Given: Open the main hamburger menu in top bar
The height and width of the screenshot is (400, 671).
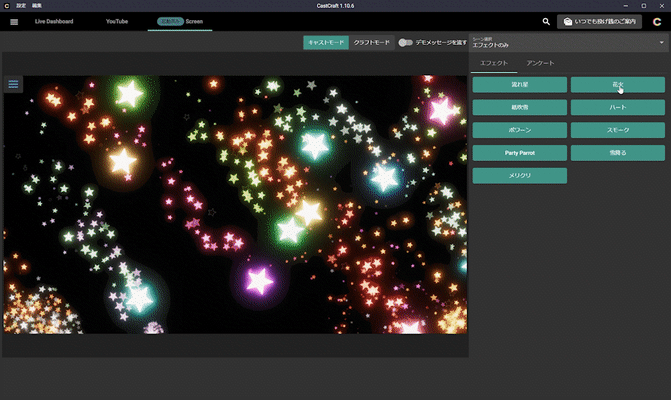Looking at the screenshot, I should pyautogui.click(x=14, y=22).
